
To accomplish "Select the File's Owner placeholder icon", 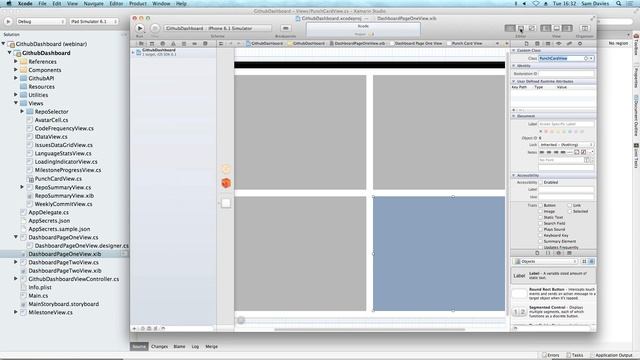I will pos(226,169).
